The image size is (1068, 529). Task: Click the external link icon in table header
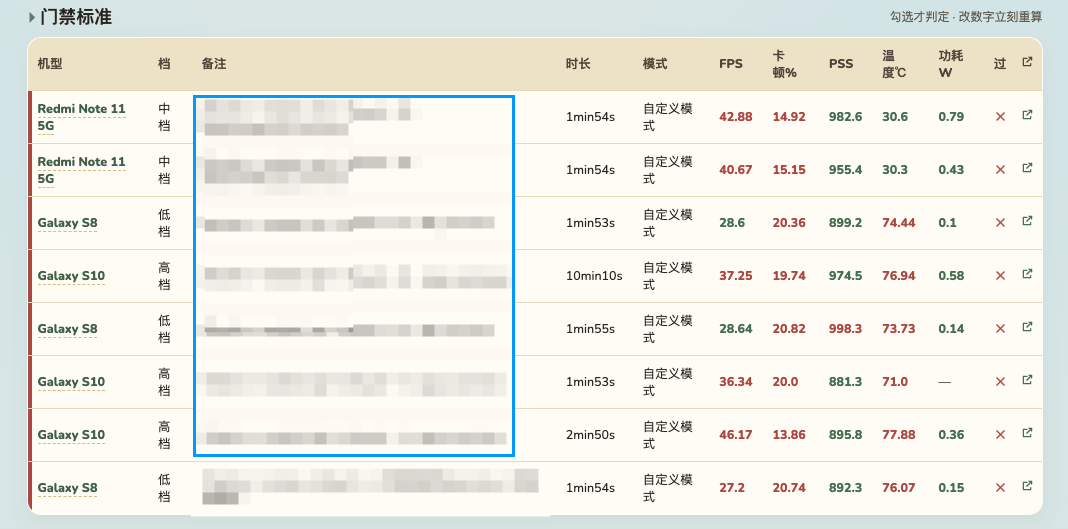point(1027,62)
